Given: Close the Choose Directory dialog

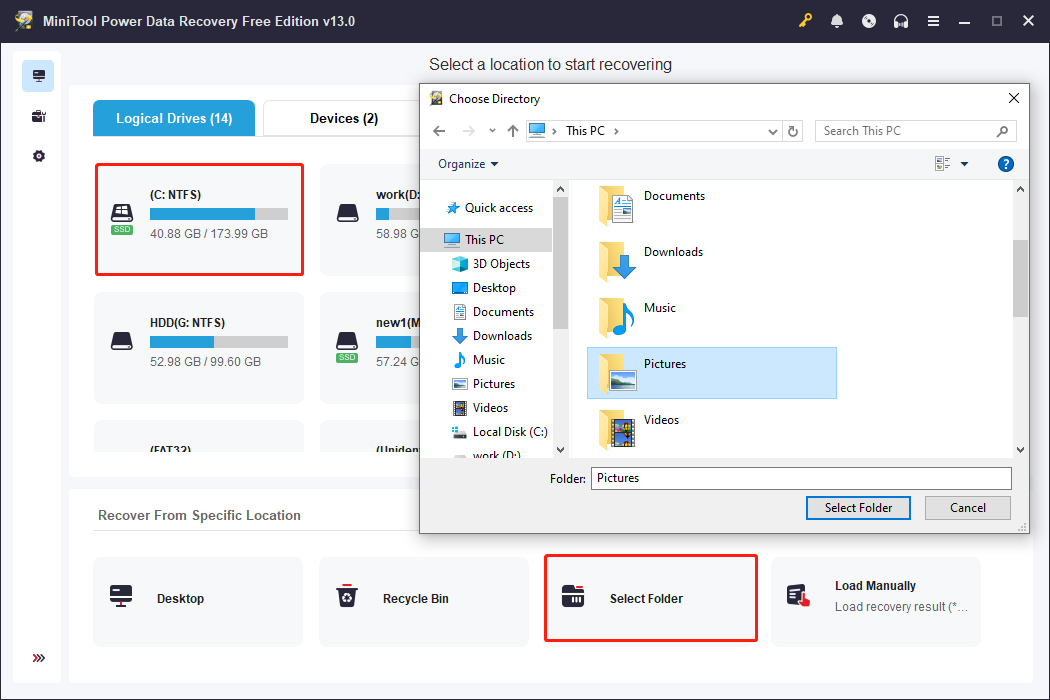Looking at the screenshot, I should tap(1014, 98).
